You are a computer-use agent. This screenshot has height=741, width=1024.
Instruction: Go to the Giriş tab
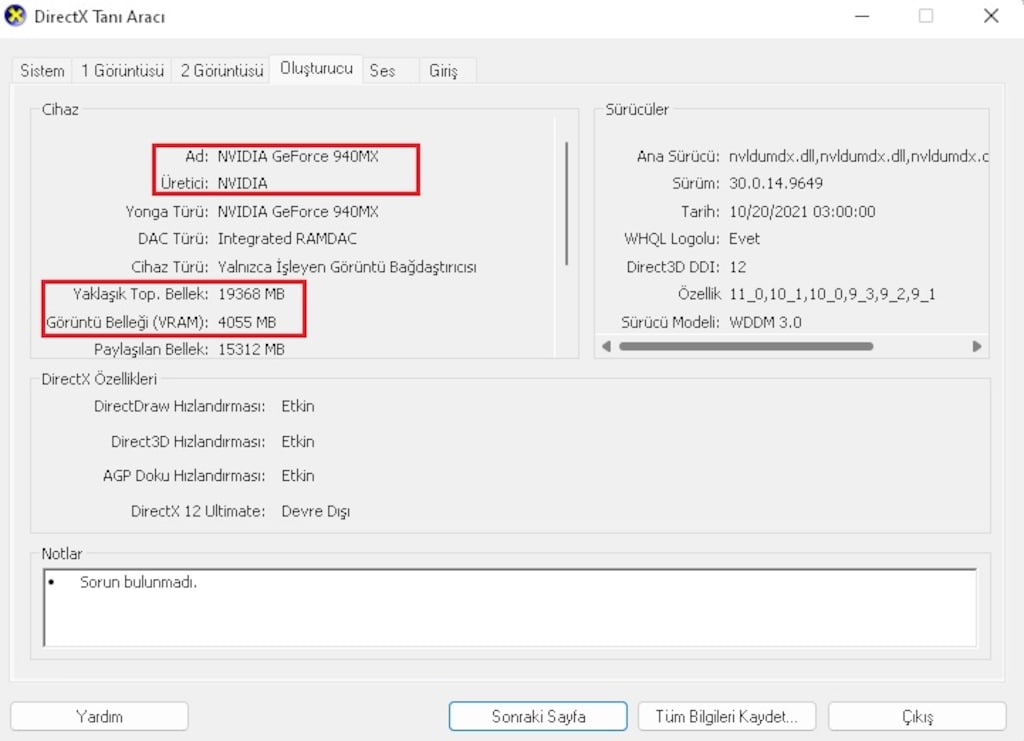(x=443, y=71)
